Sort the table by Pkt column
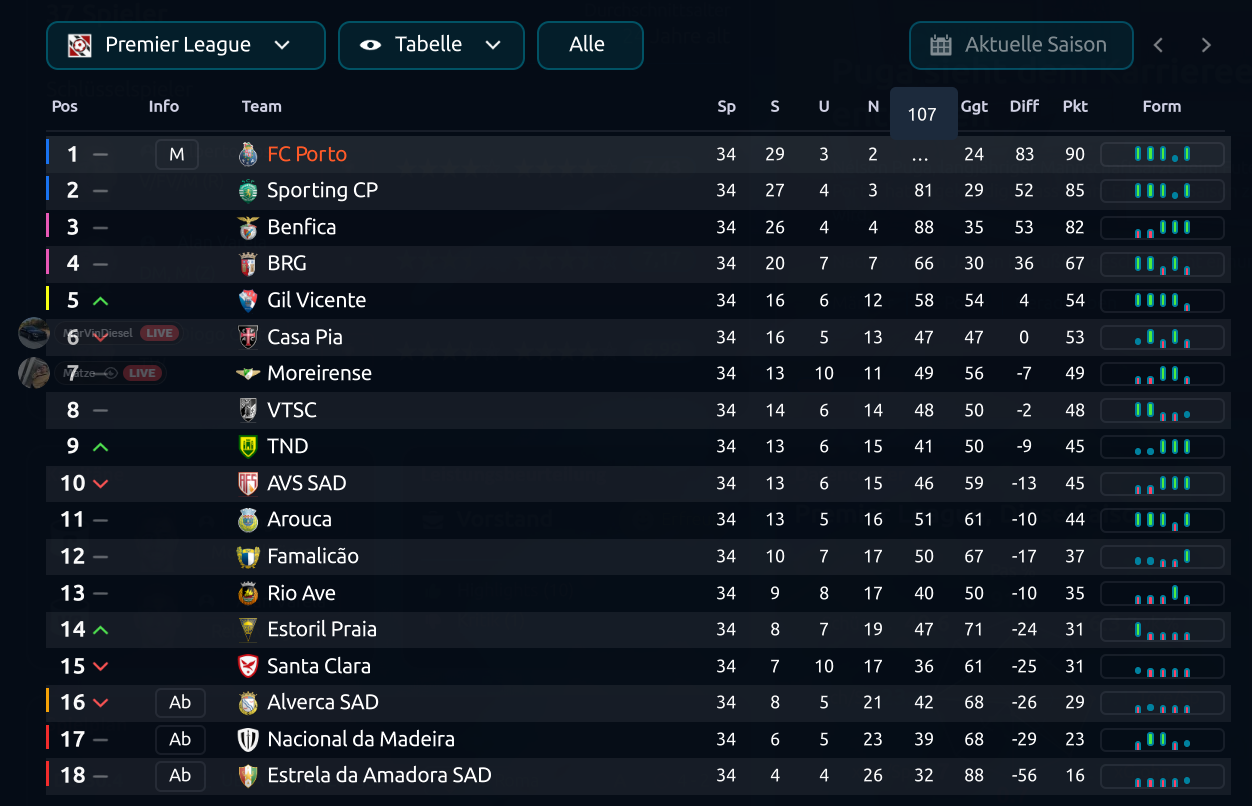This screenshot has width=1252, height=806. pyautogui.click(x=1075, y=106)
